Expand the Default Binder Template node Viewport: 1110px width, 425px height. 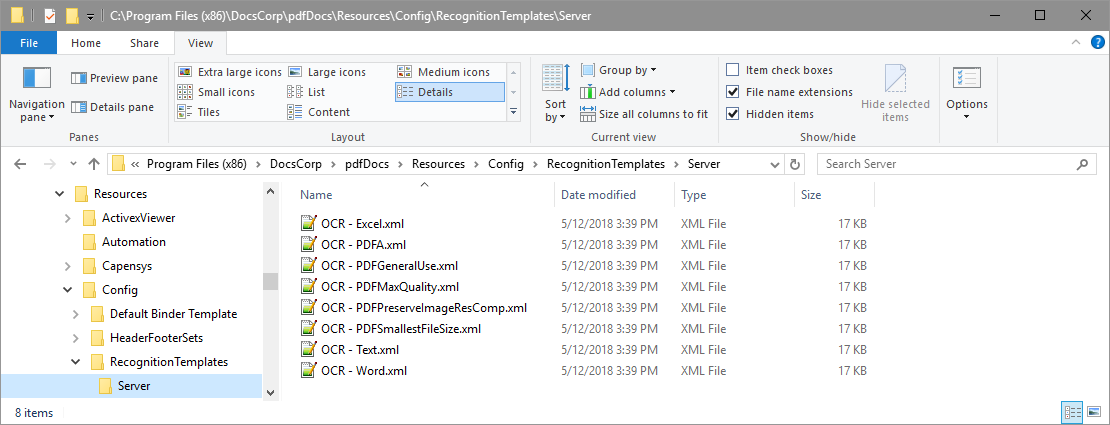(76, 314)
